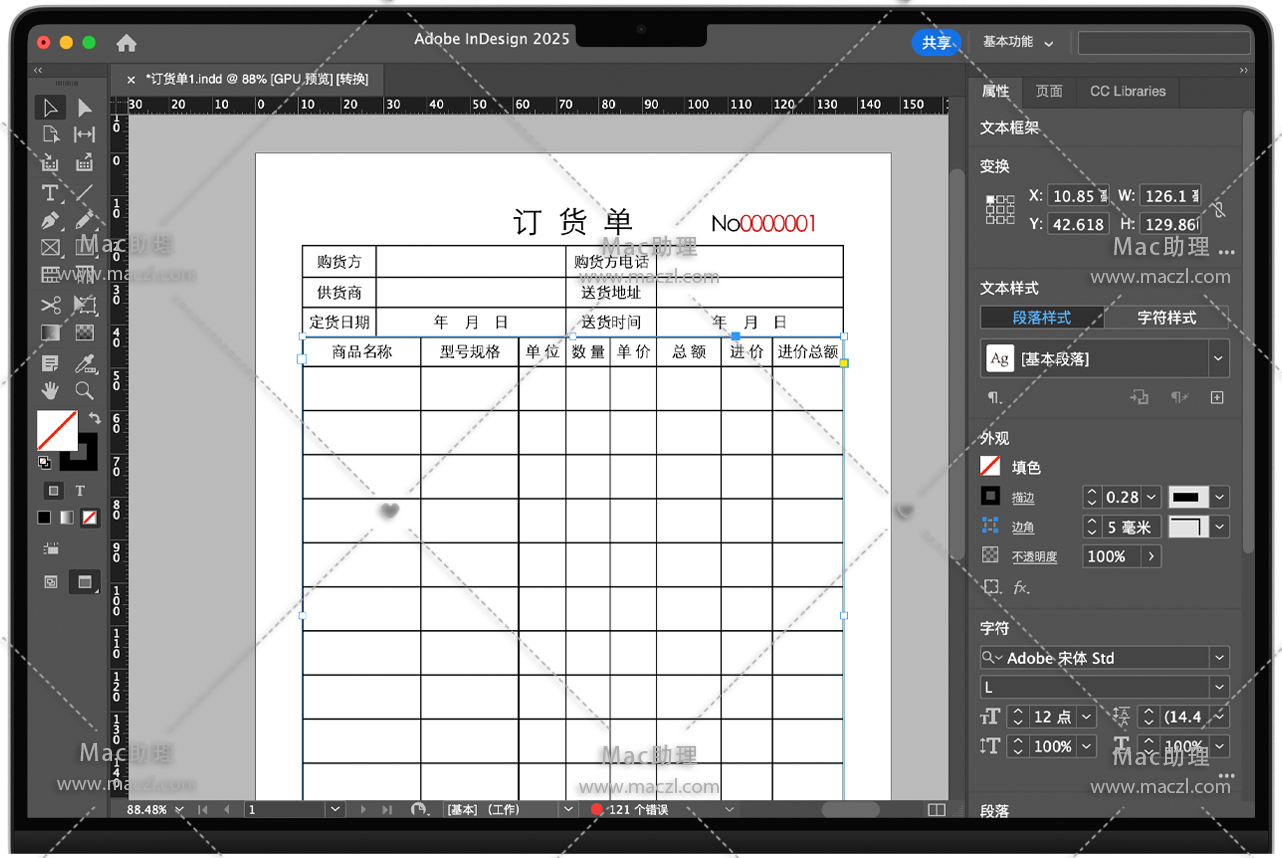Screen dimensions: 1282x858
Task: Open the 描边 stroke settings link
Action: 1023,497
